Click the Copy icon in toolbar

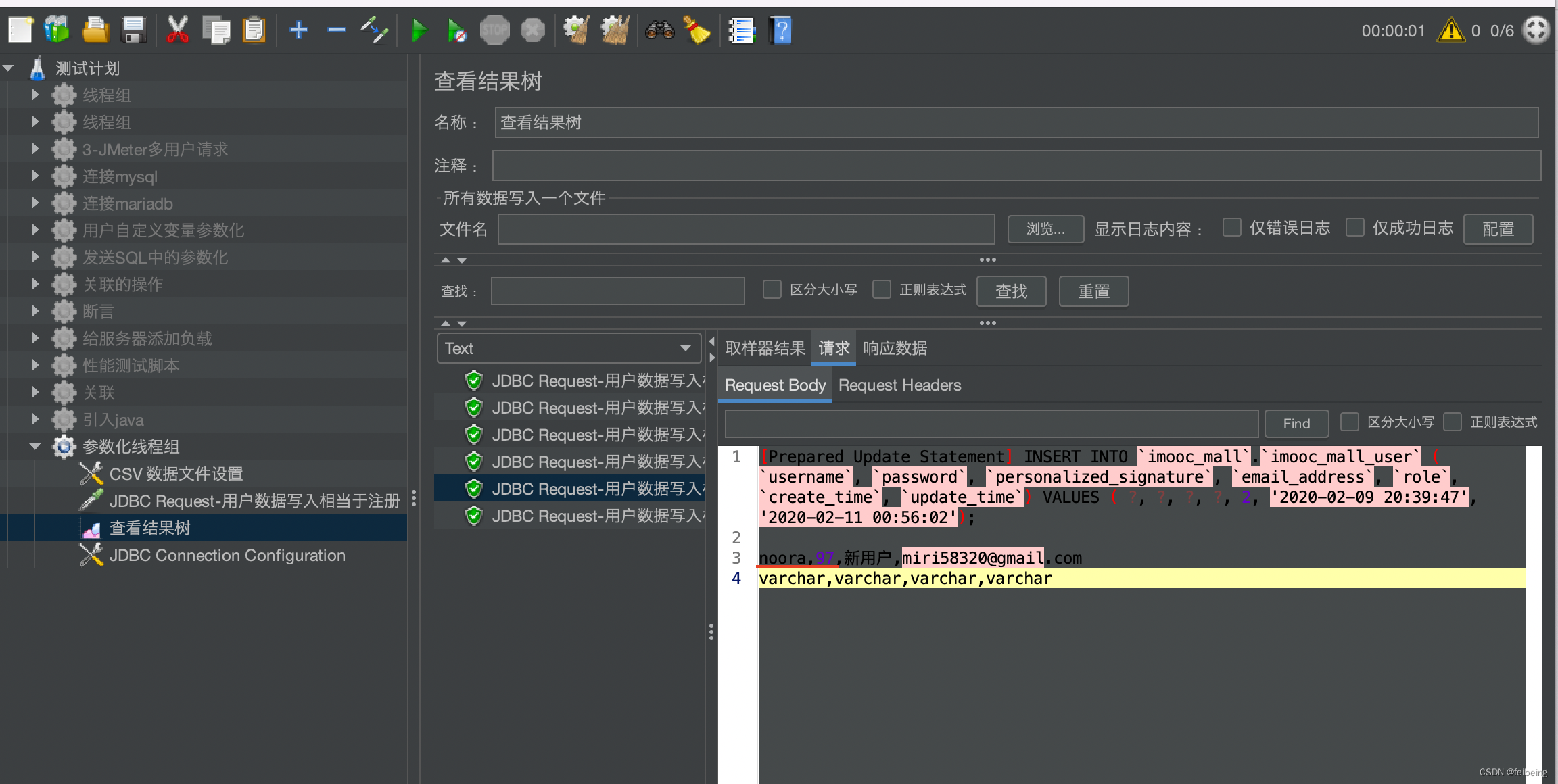(216, 30)
